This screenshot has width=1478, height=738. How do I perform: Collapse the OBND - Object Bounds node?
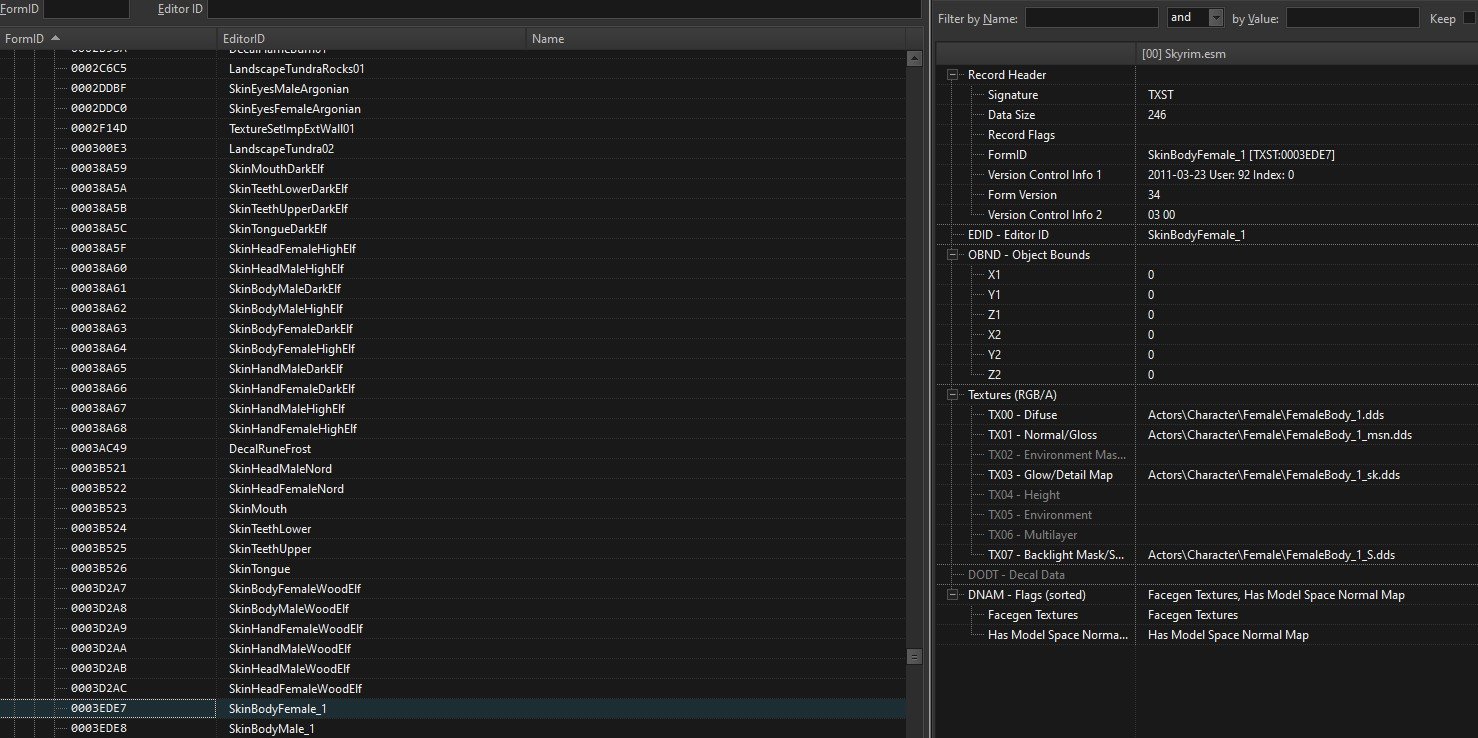(951, 255)
